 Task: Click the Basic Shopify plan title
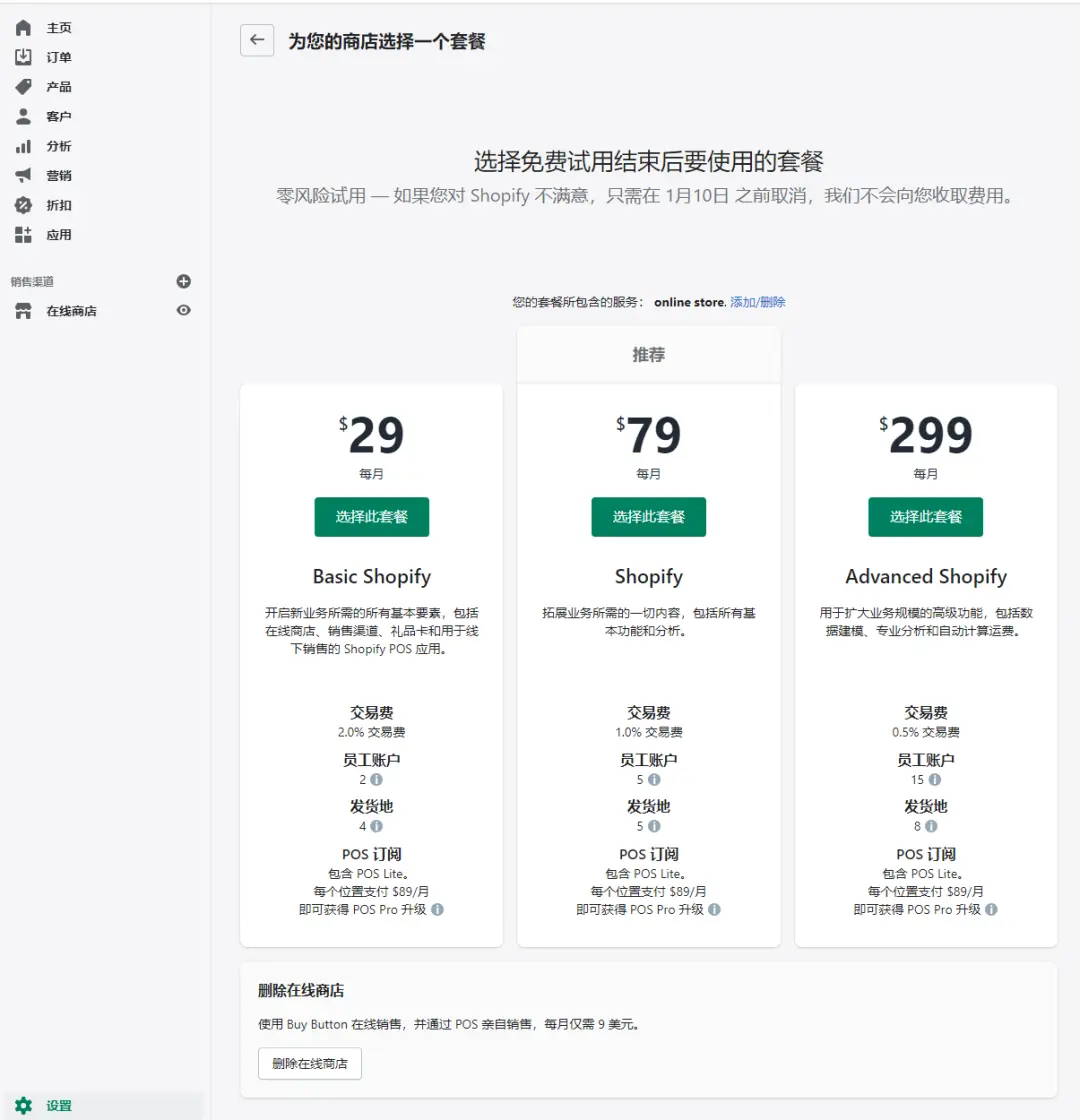click(371, 577)
